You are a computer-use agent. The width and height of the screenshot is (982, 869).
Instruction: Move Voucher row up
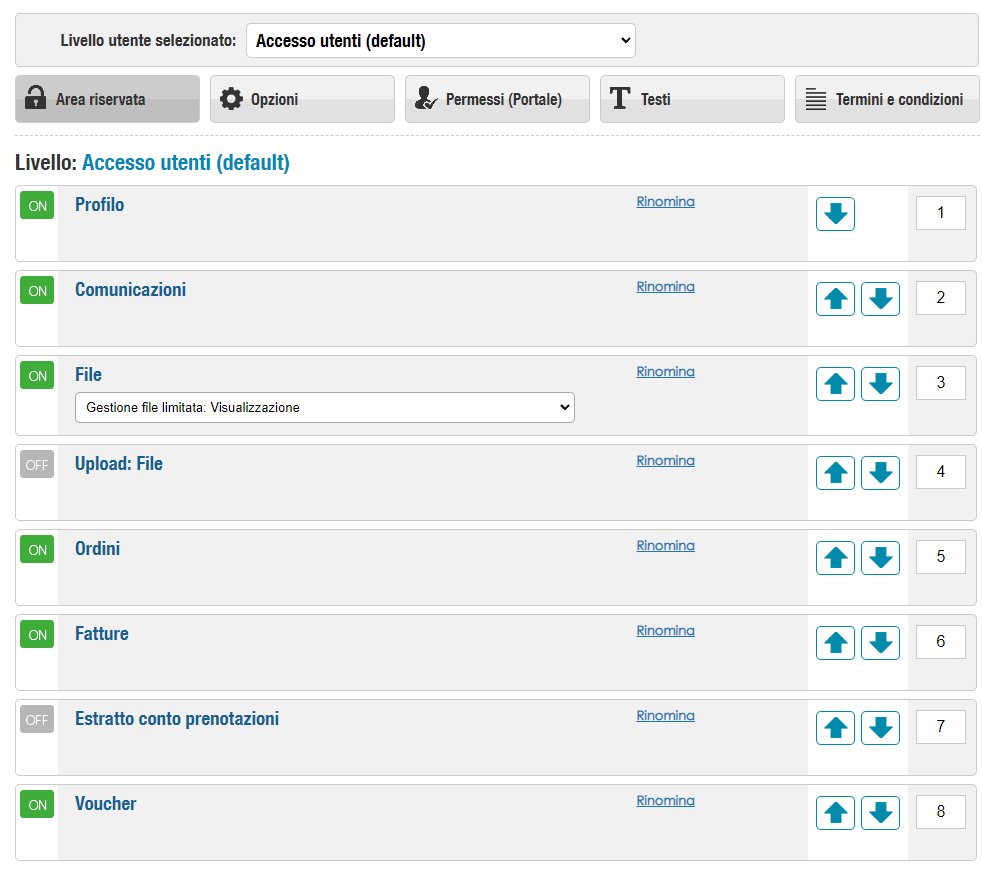click(x=835, y=813)
